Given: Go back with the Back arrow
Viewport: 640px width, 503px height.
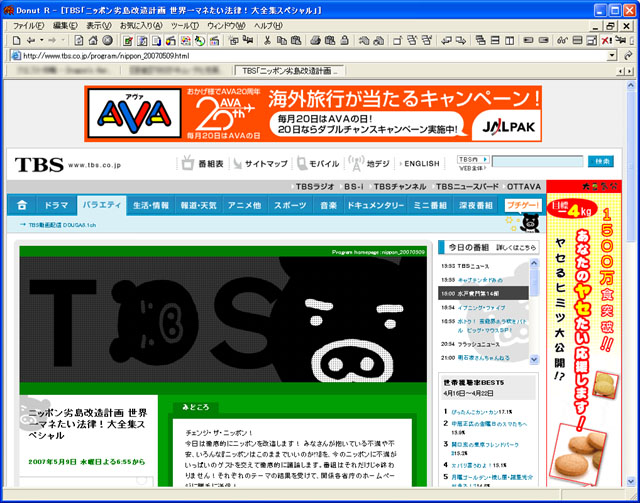Looking at the screenshot, I should click(x=31, y=40).
